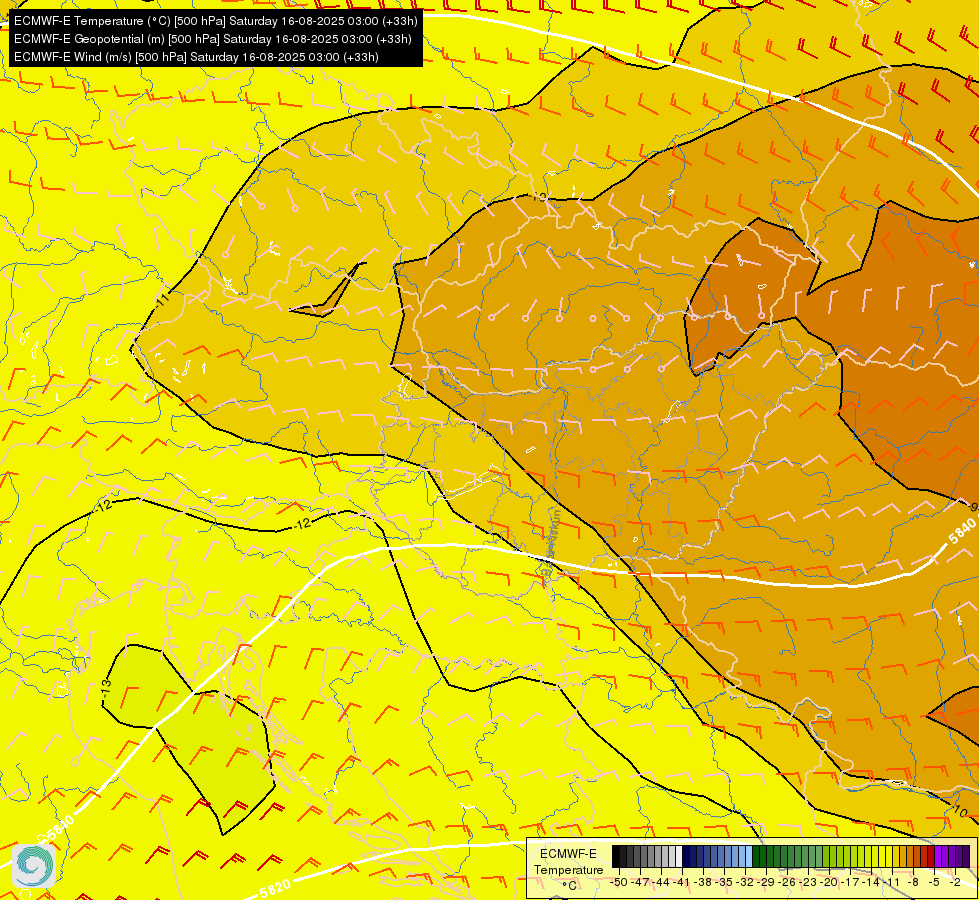Viewport: 979px width, 900px height.
Task: Click the legend tick value -8
Action: [x=913, y=883]
